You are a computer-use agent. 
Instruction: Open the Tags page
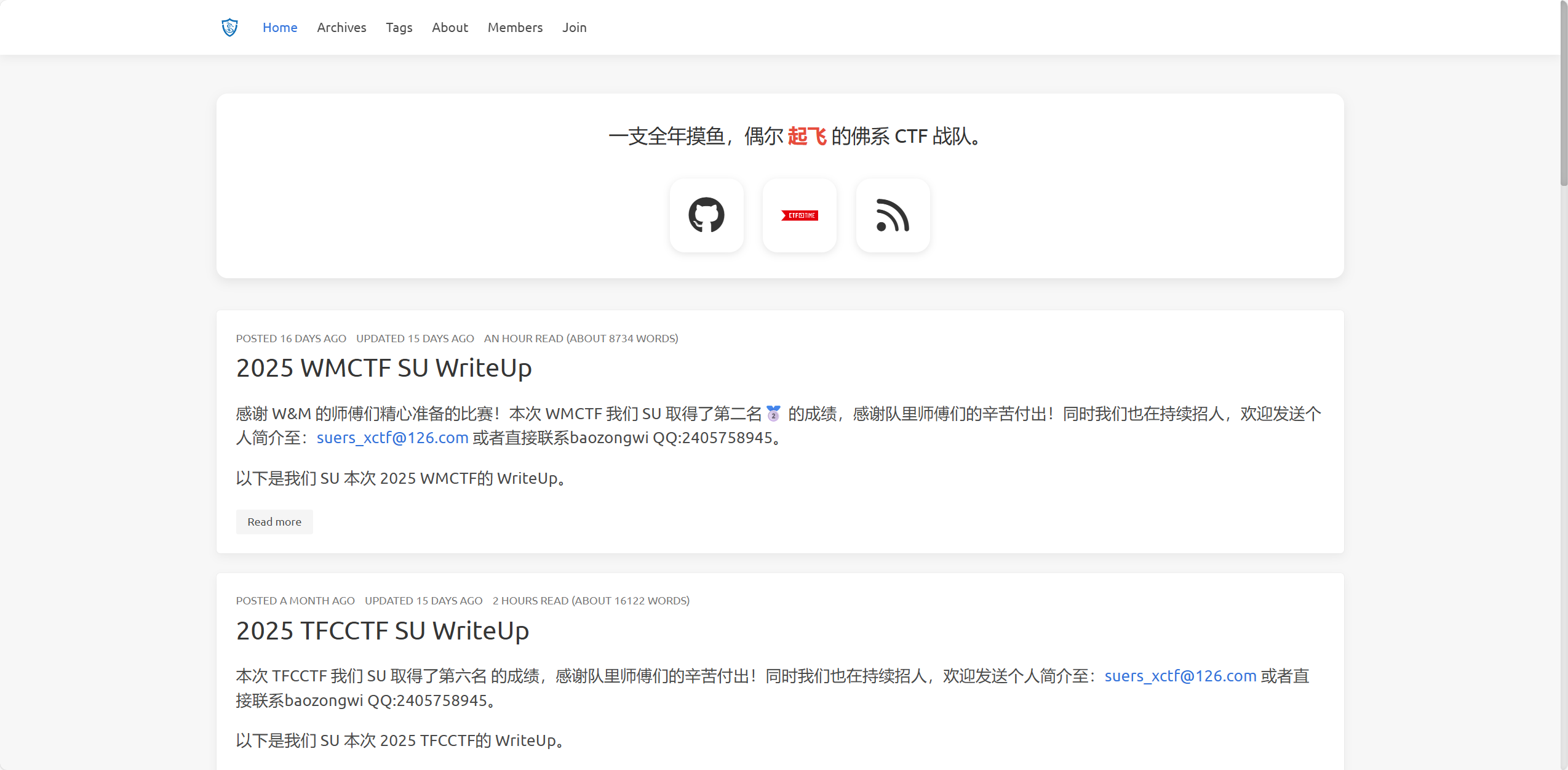[399, 27]
